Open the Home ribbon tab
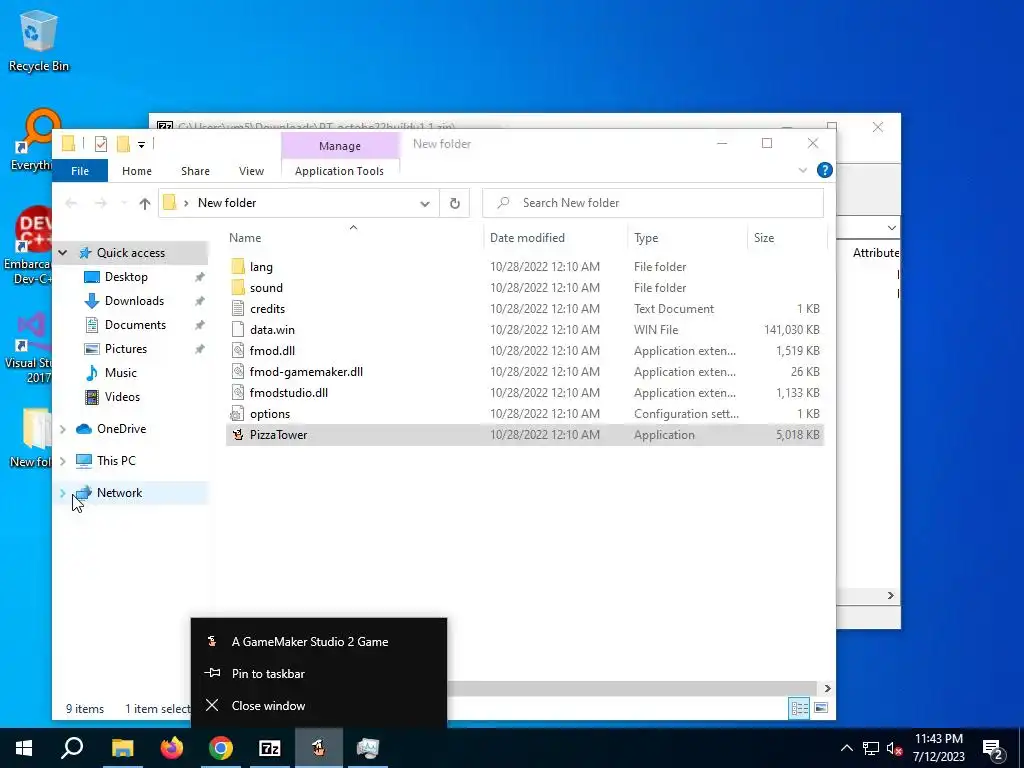The height and width of the screenshot is (768, 1024). click(136, 171)
